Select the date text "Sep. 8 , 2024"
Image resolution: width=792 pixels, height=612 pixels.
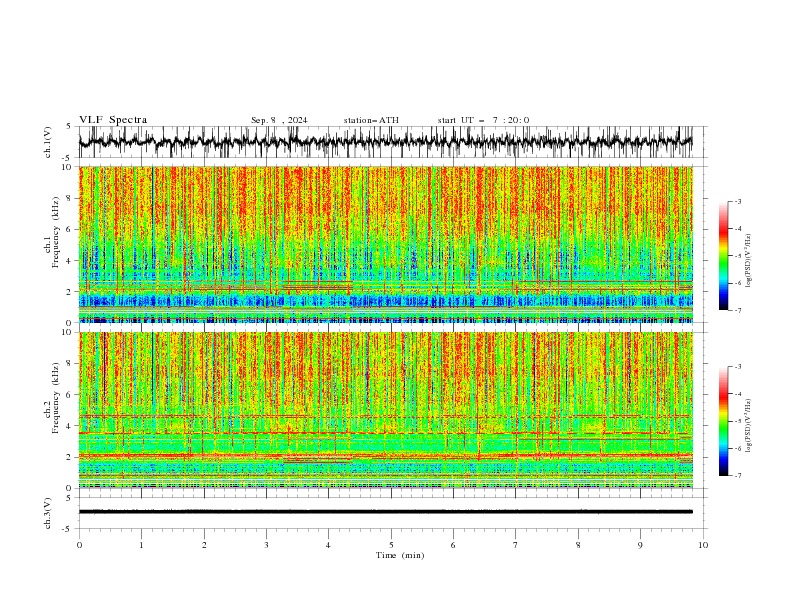click(279, 120)
